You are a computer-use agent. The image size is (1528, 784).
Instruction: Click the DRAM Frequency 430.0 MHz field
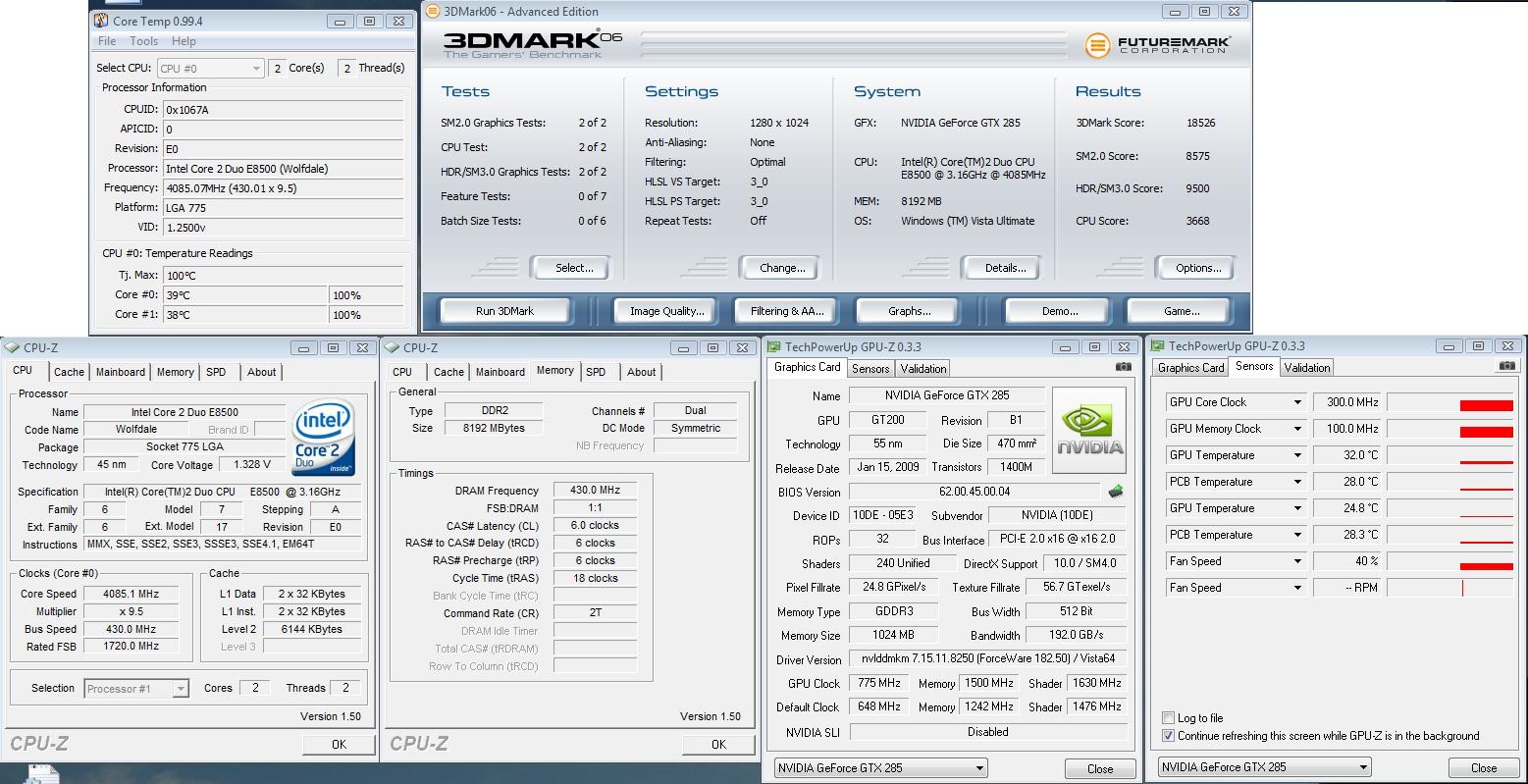coord(595,491)
